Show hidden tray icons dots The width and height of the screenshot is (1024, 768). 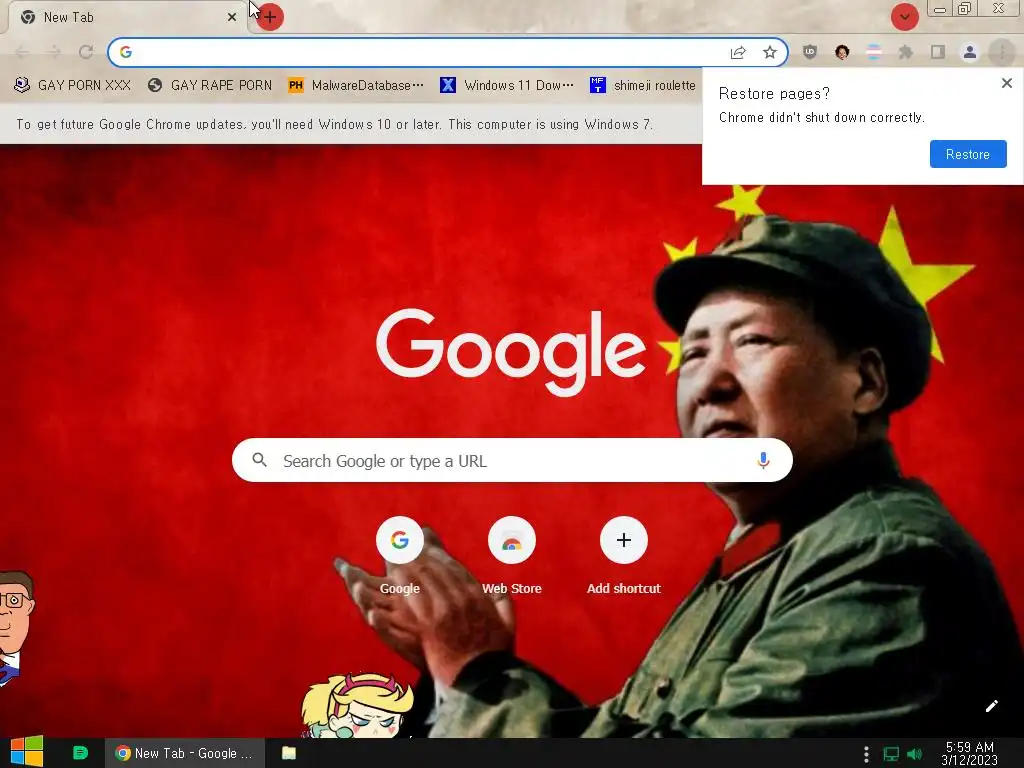(866, 754)
